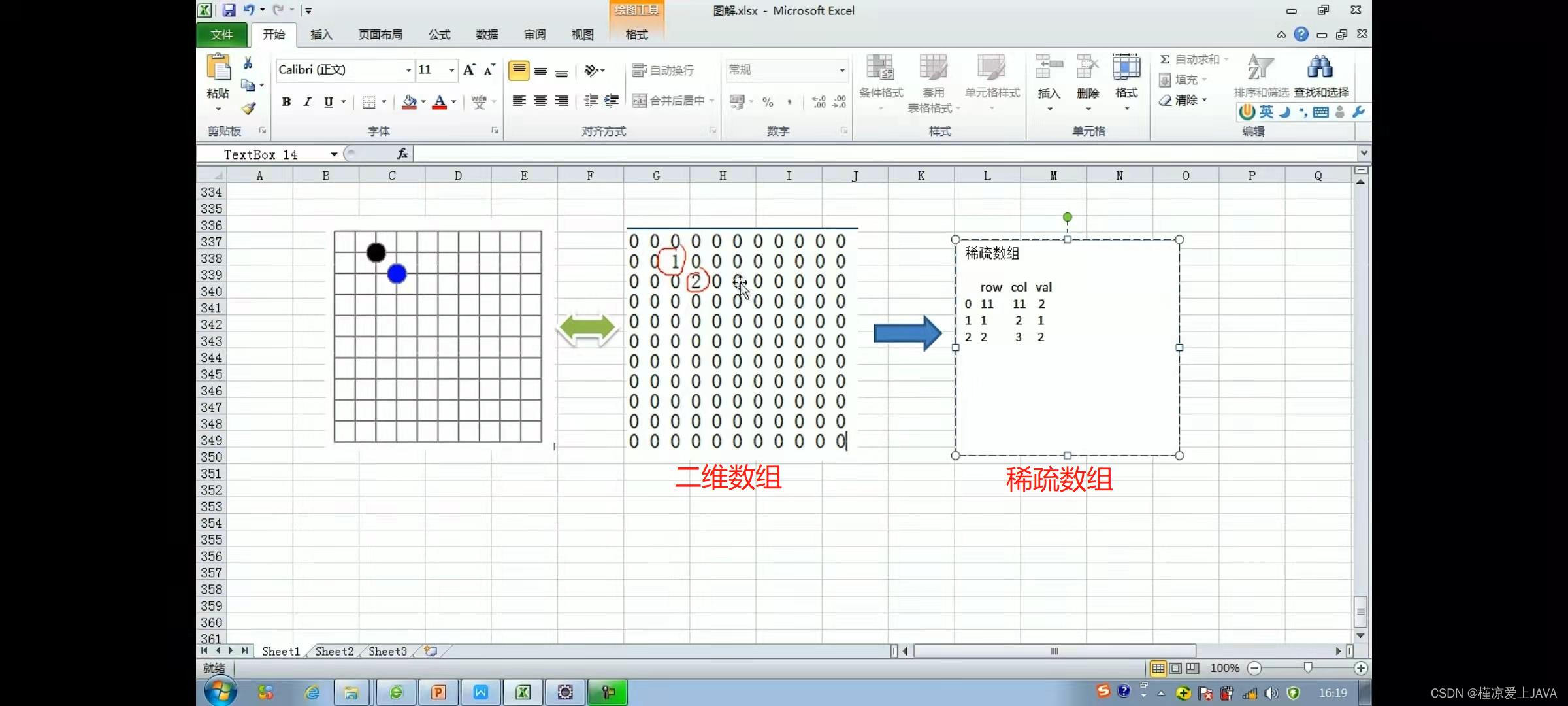
Task: Click the percent style icon
Action: click(768, 101)
